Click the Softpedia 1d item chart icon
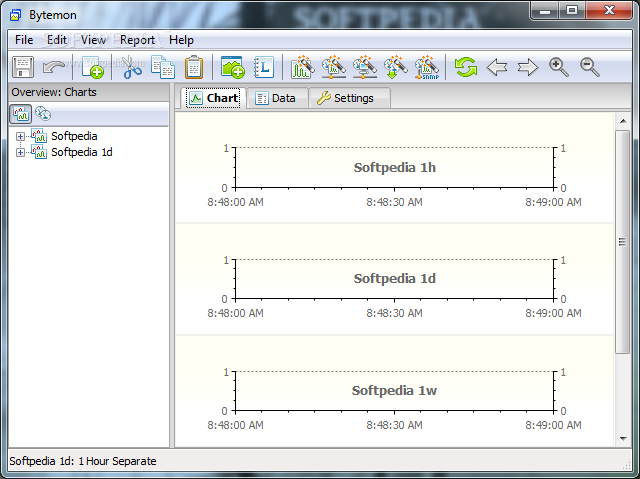The image size is (640, 479). point(39,152)
